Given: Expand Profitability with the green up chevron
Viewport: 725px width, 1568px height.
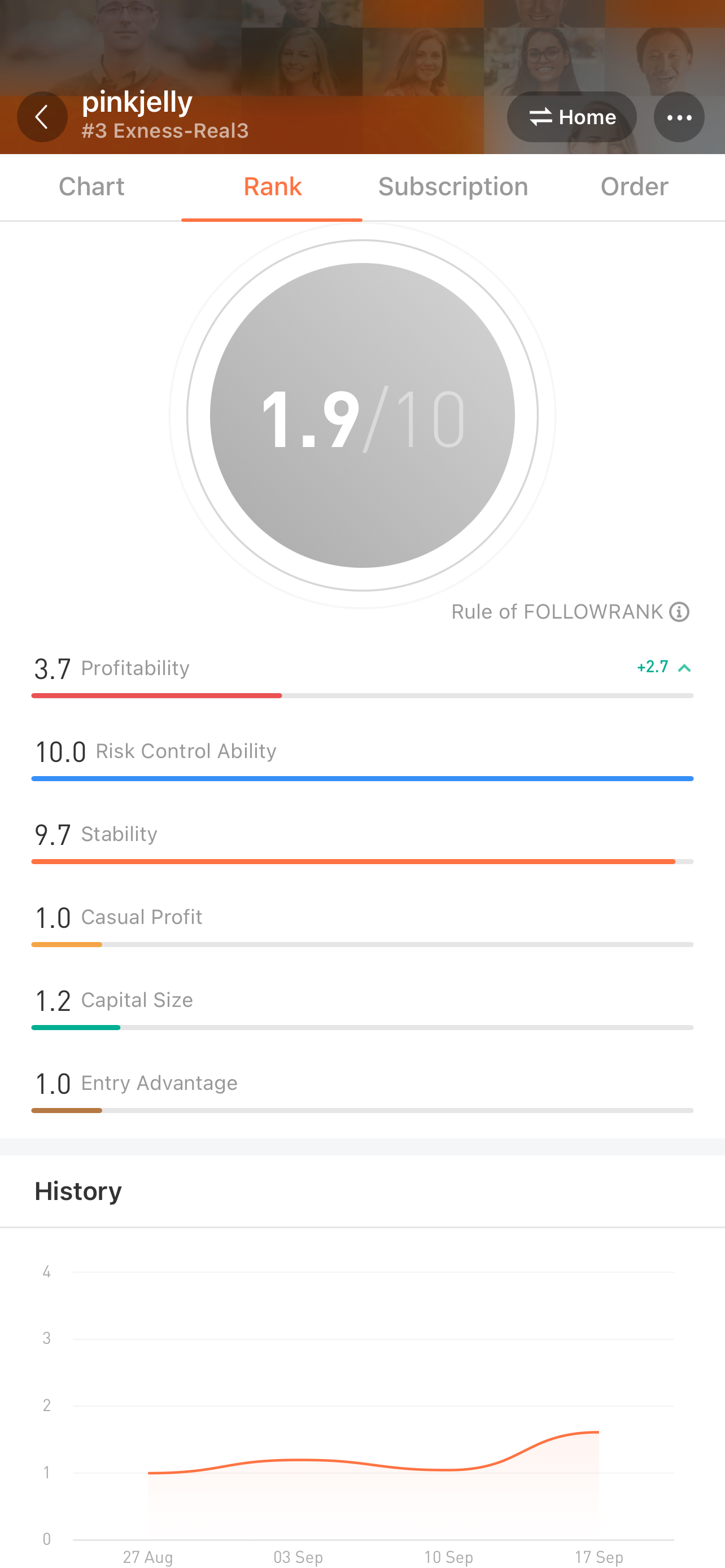Looking at the screenshot, I should [x=684, y=668].
